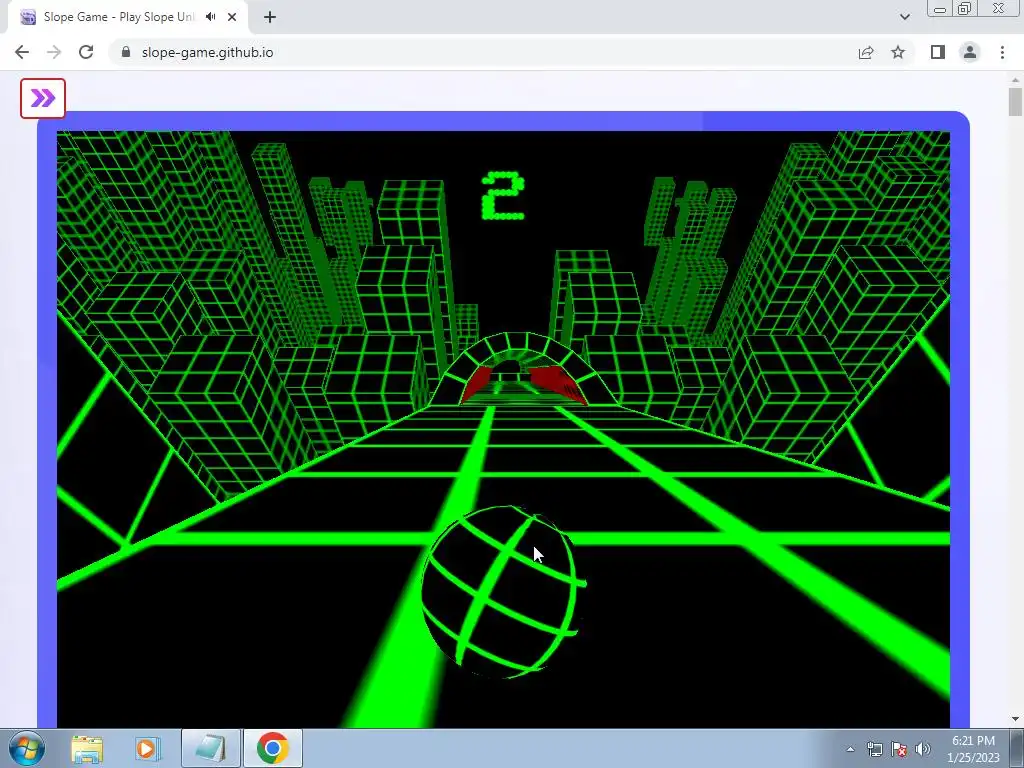
Task: Open the Chrome side panel
Action: tap(938, 52)
